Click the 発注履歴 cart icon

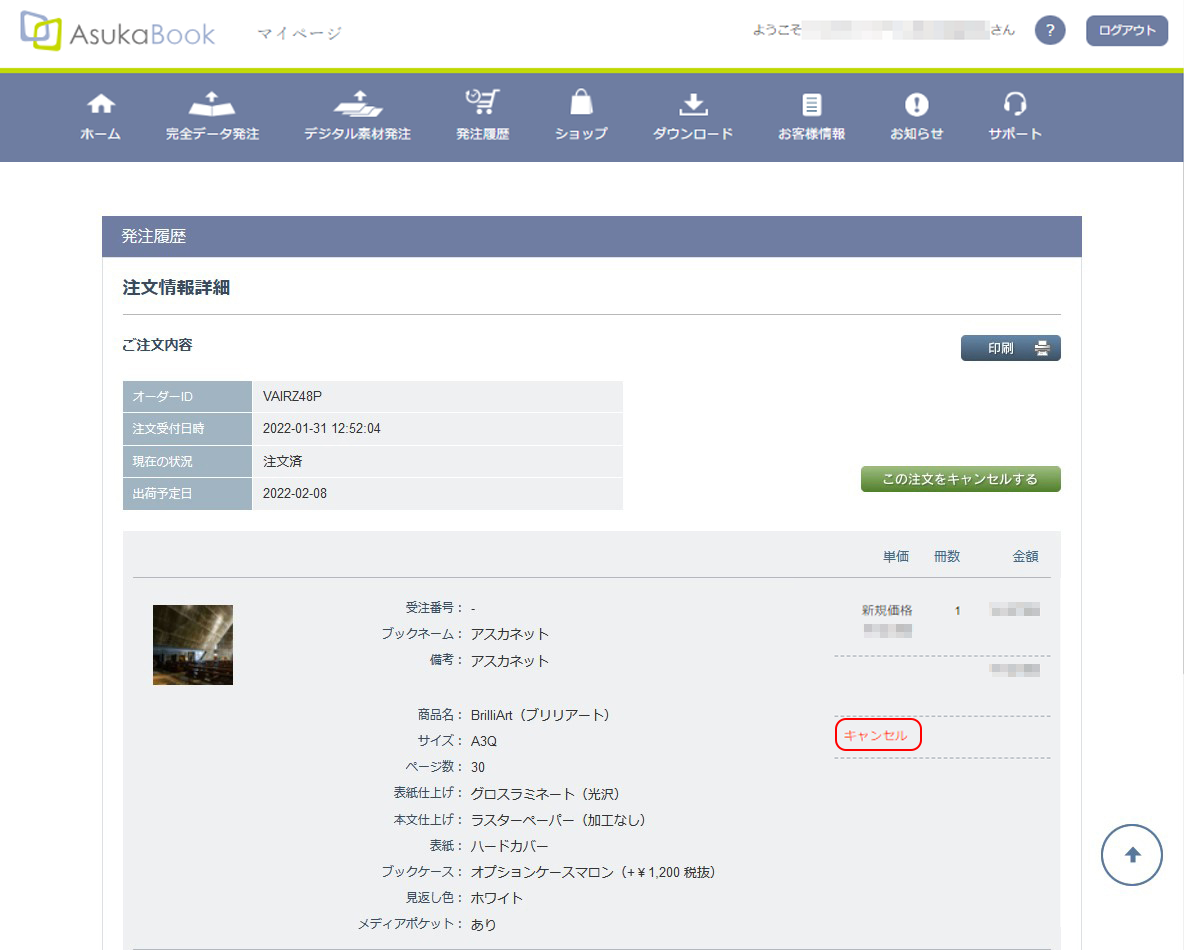point(482,103)
